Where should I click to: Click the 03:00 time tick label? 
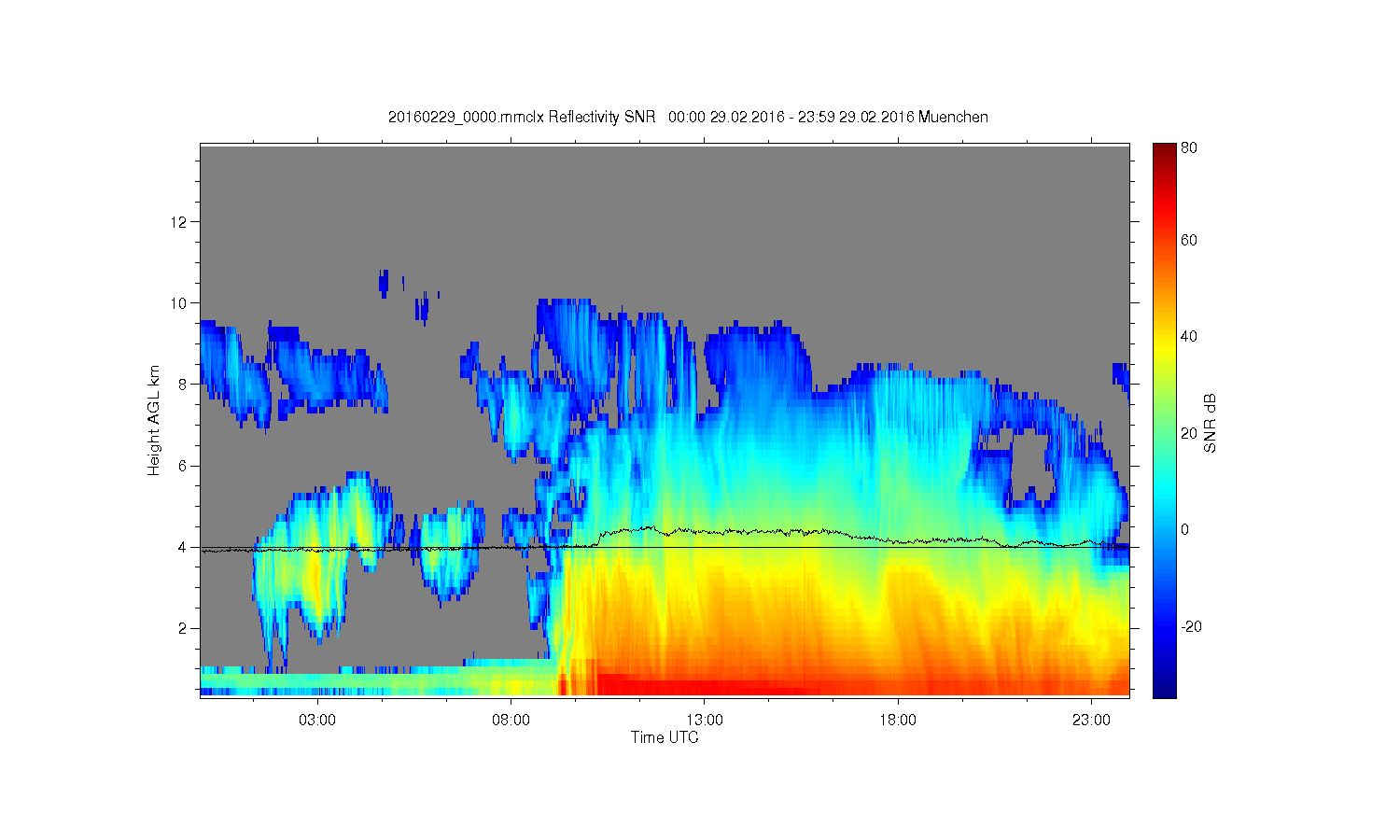[317, 721]
